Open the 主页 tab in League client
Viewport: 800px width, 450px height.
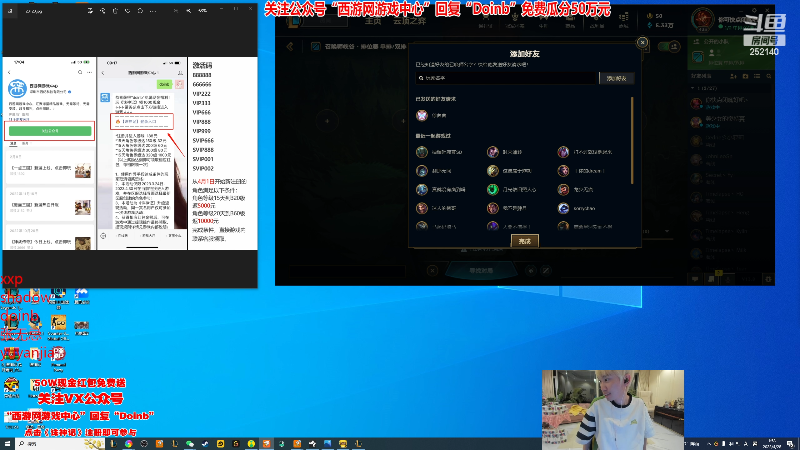coord(373,21)
